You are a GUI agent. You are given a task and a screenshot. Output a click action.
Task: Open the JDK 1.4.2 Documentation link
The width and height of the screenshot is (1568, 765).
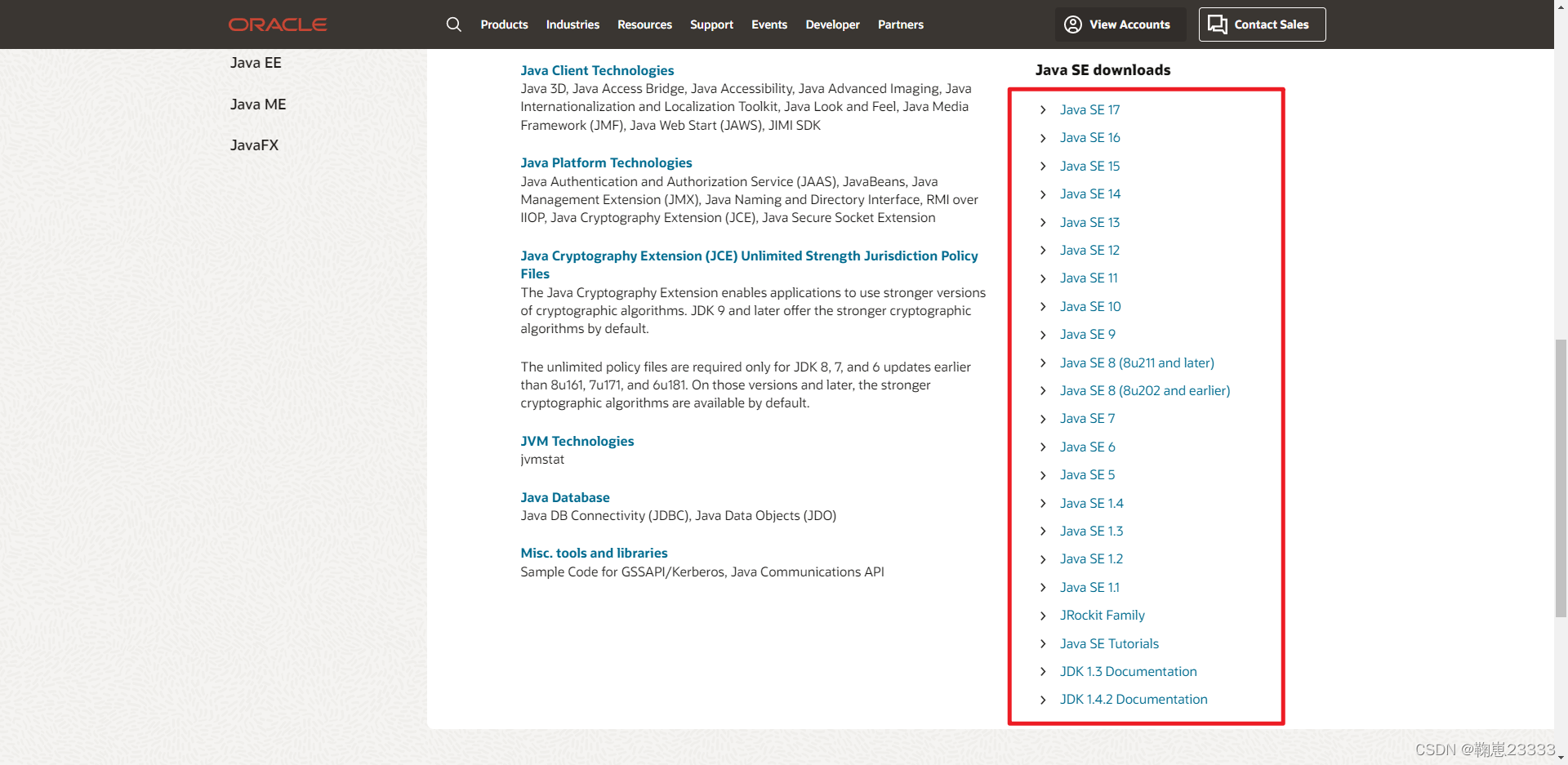tap(1133, 699)
